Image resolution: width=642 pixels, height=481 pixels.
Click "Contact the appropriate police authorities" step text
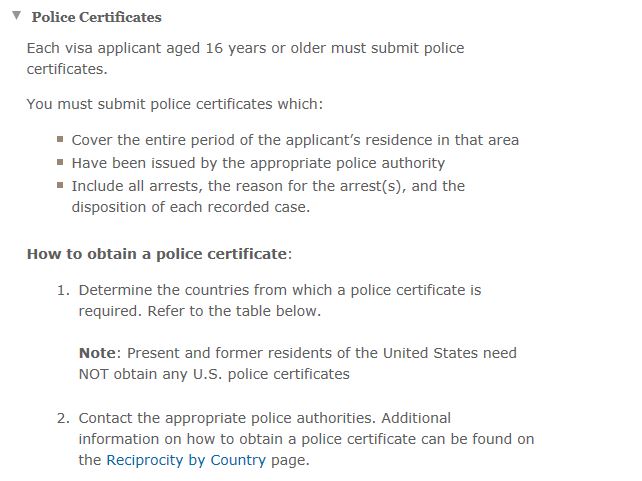click(x=227, y=417)
